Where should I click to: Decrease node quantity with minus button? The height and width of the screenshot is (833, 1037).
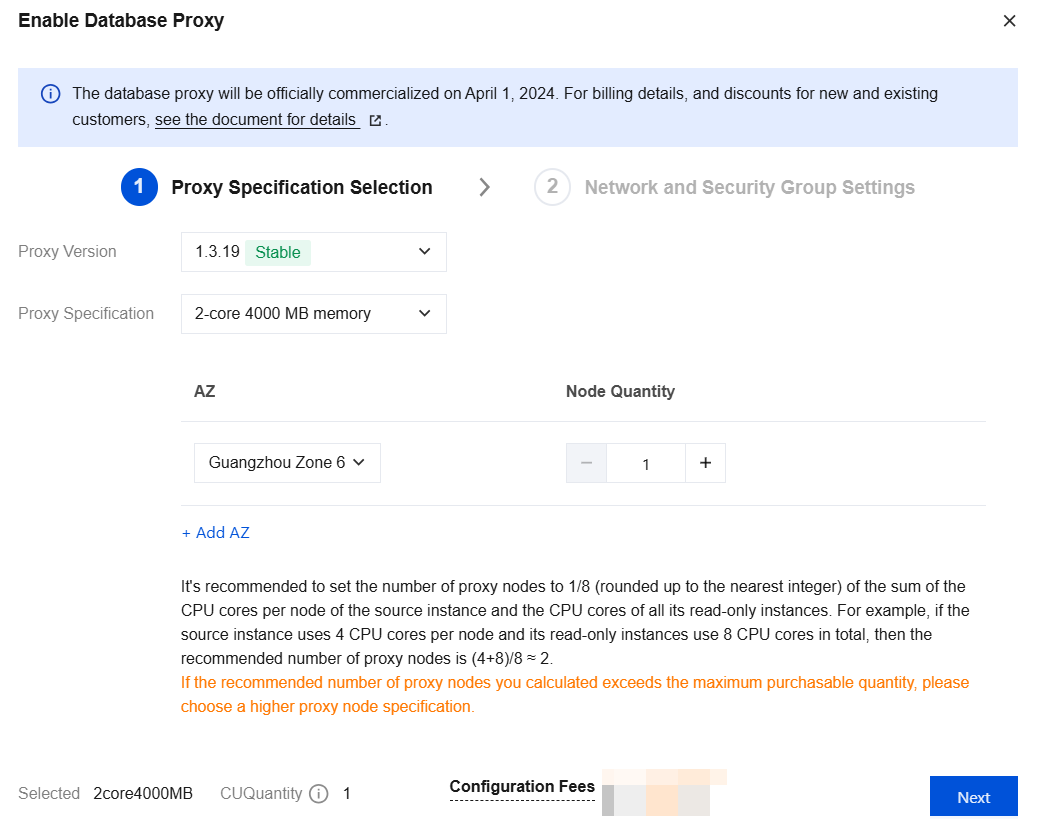tap(586, 463)
